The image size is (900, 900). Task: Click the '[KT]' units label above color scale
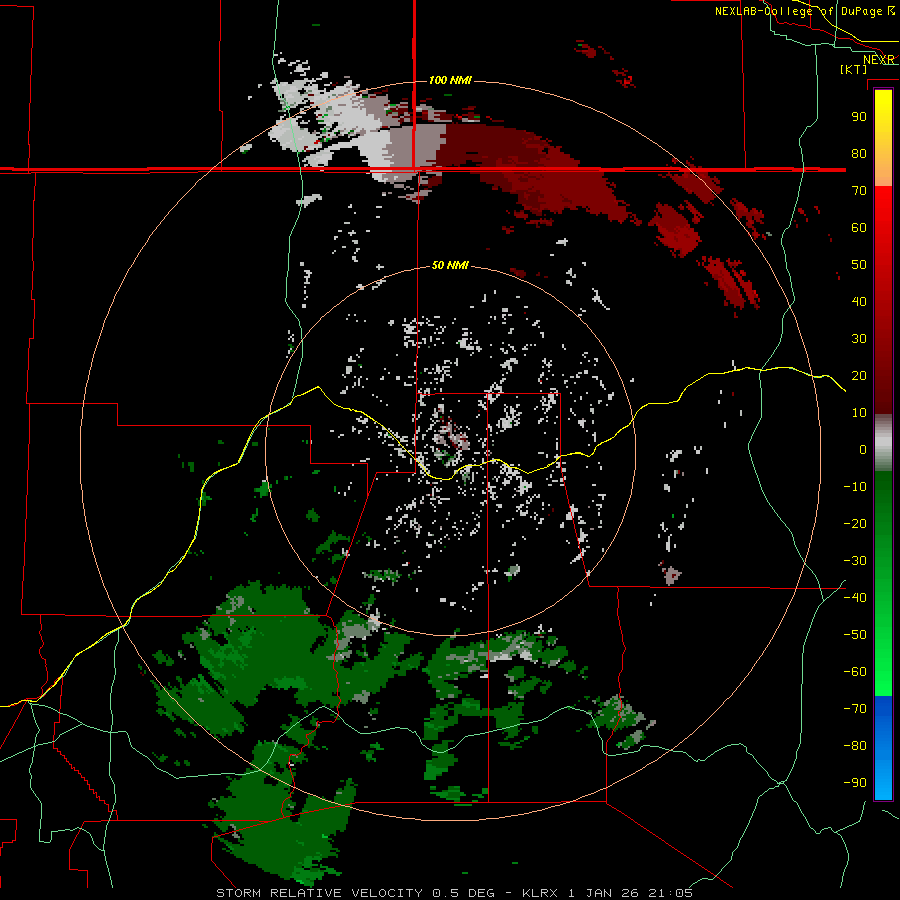tap(853, 69)
